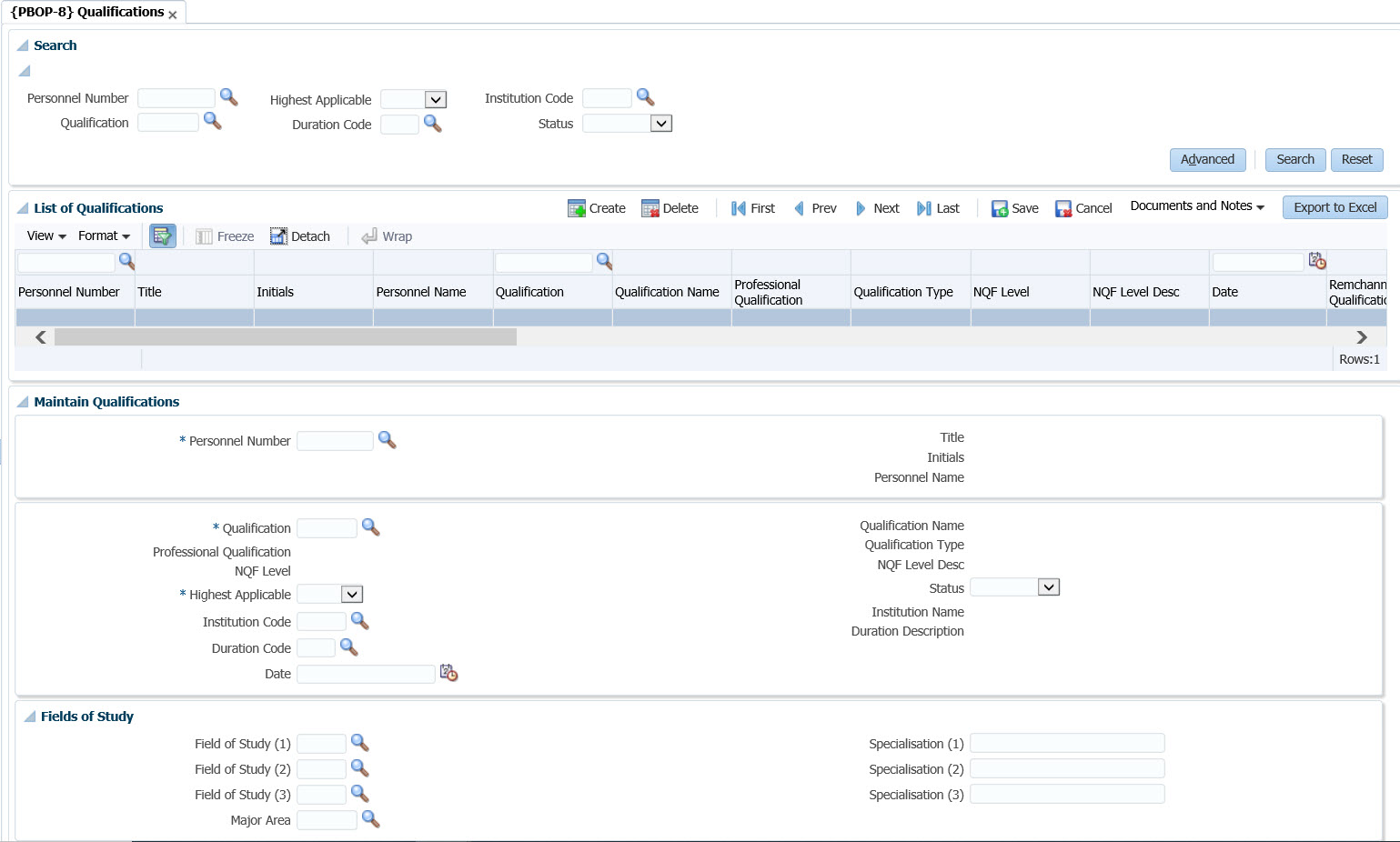Open the View menu
This screenshot has height=842, width=1400.
tap(46, 236)
